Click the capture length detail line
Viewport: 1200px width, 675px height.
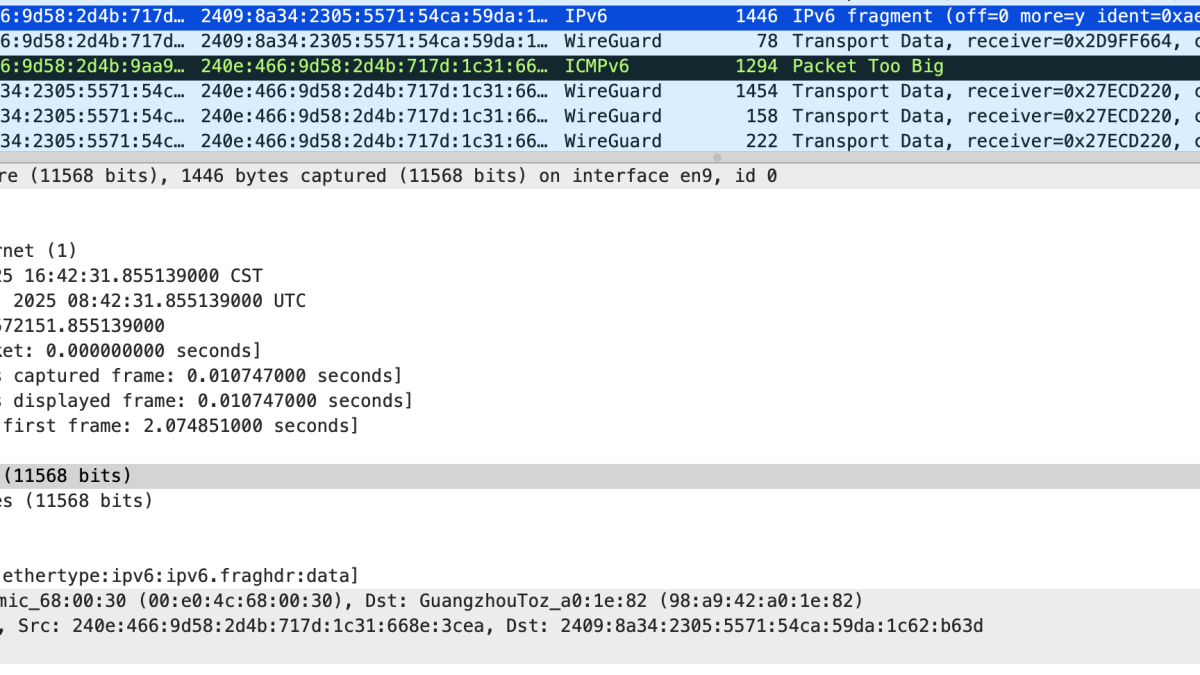80,500
